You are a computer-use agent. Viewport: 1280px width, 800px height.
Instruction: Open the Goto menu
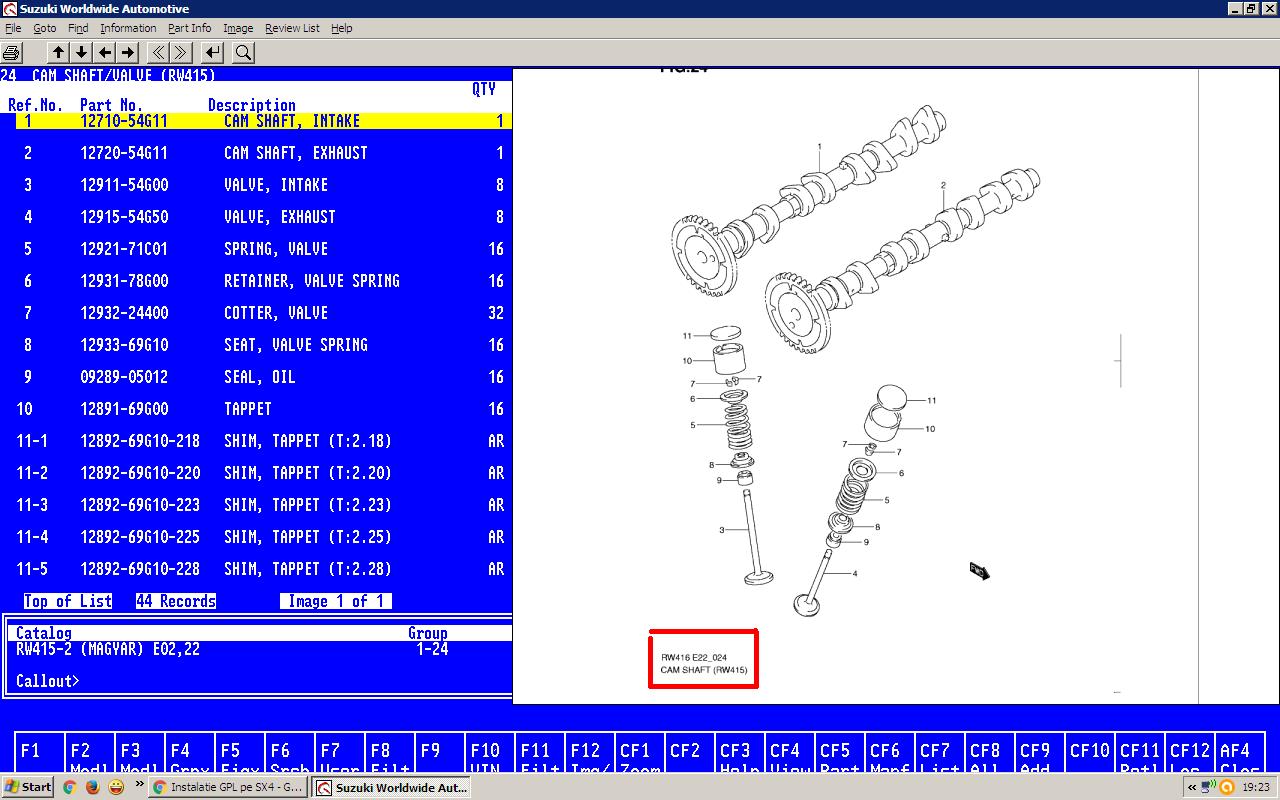click(x=45, y=28)
